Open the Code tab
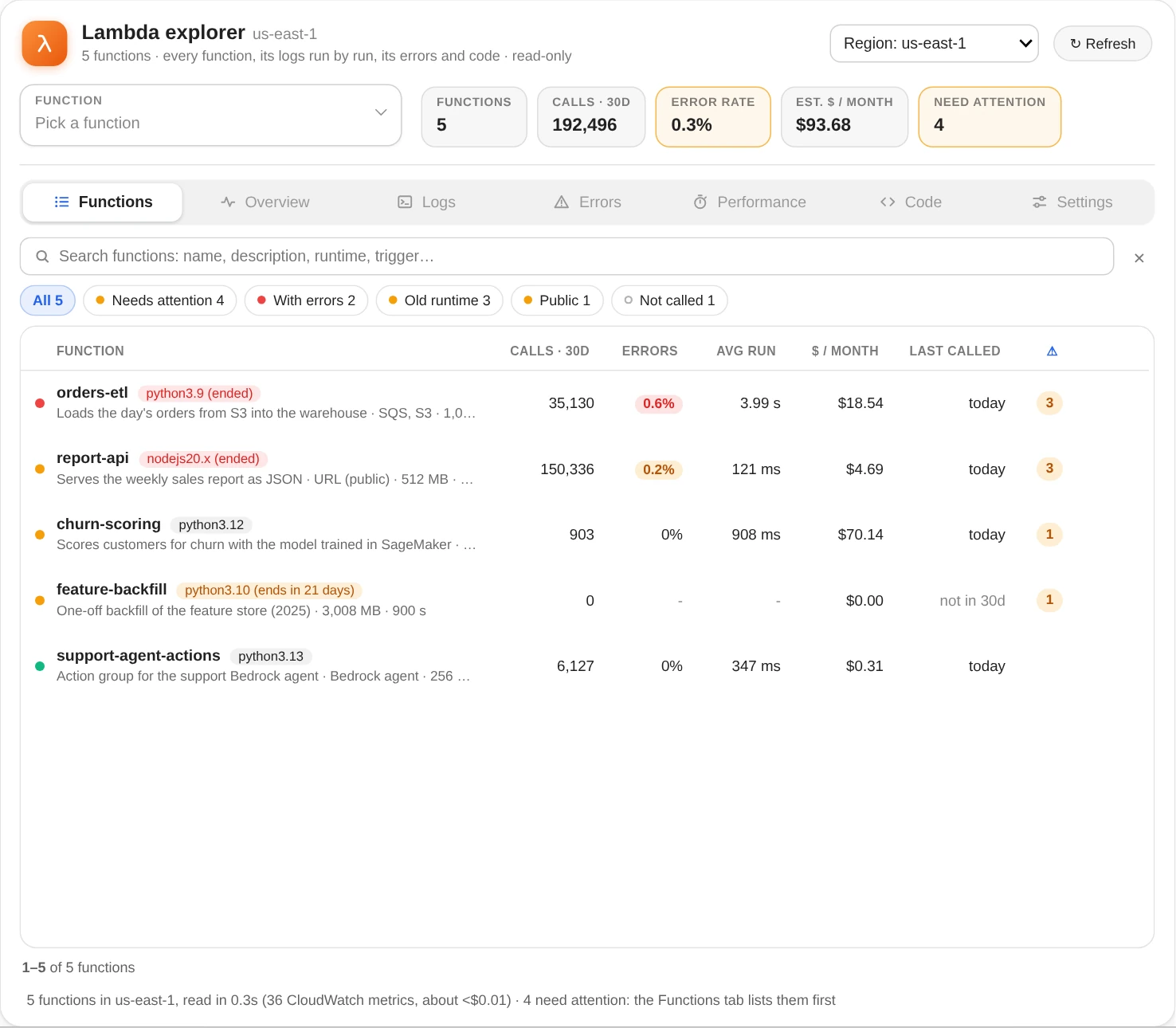The image size is (1176, 1028). [x=911, y=202]
